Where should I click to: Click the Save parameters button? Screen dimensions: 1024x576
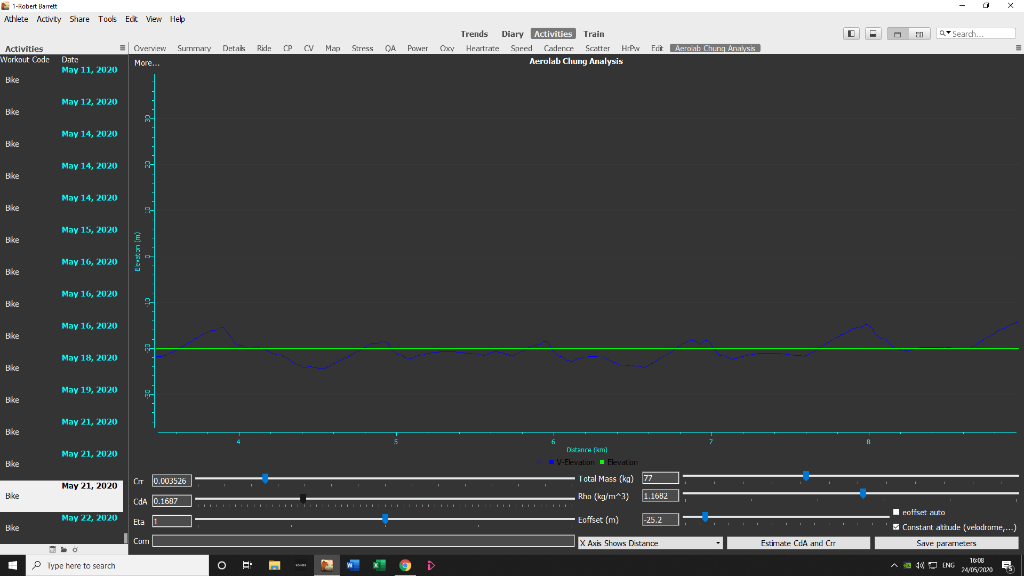(945, 542)
